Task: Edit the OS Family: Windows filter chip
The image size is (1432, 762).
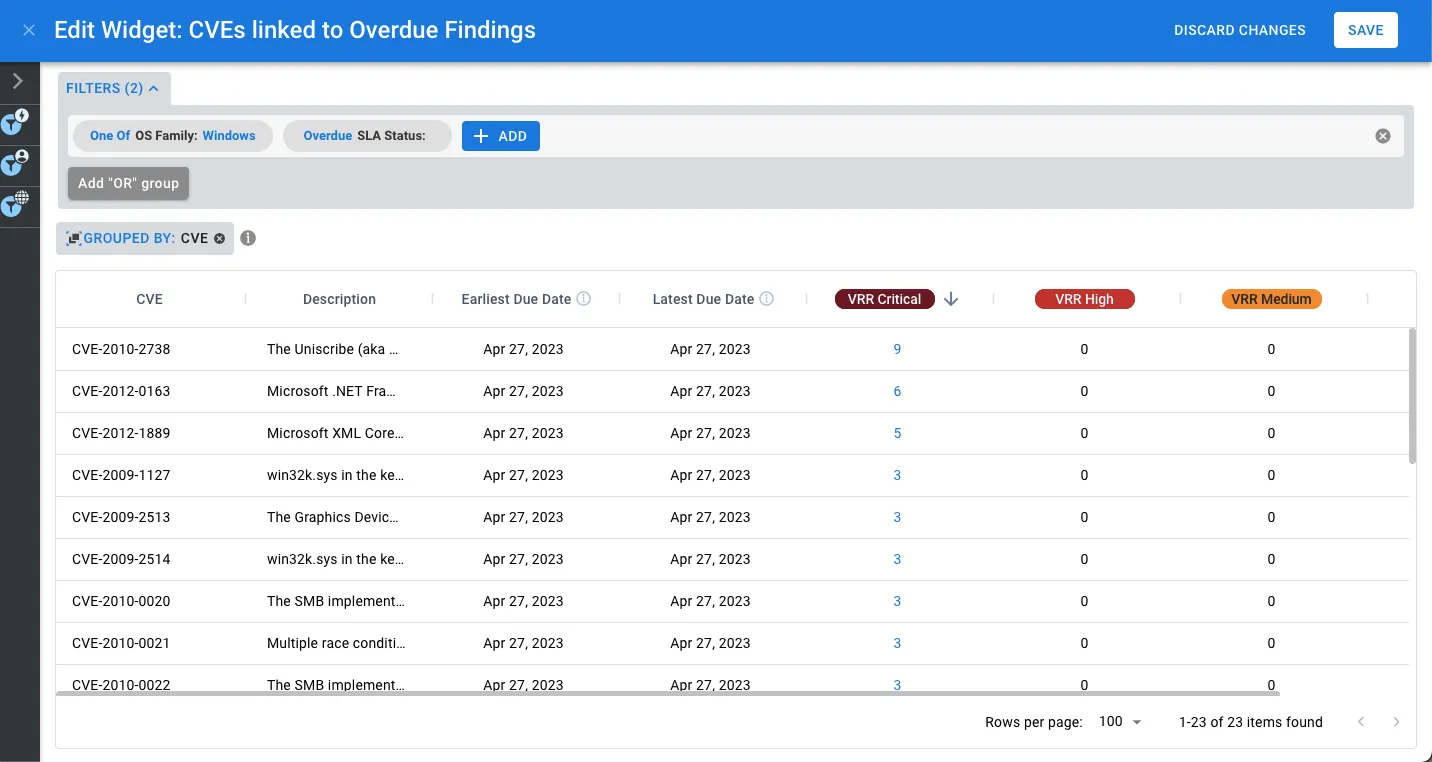Action: 173,136
